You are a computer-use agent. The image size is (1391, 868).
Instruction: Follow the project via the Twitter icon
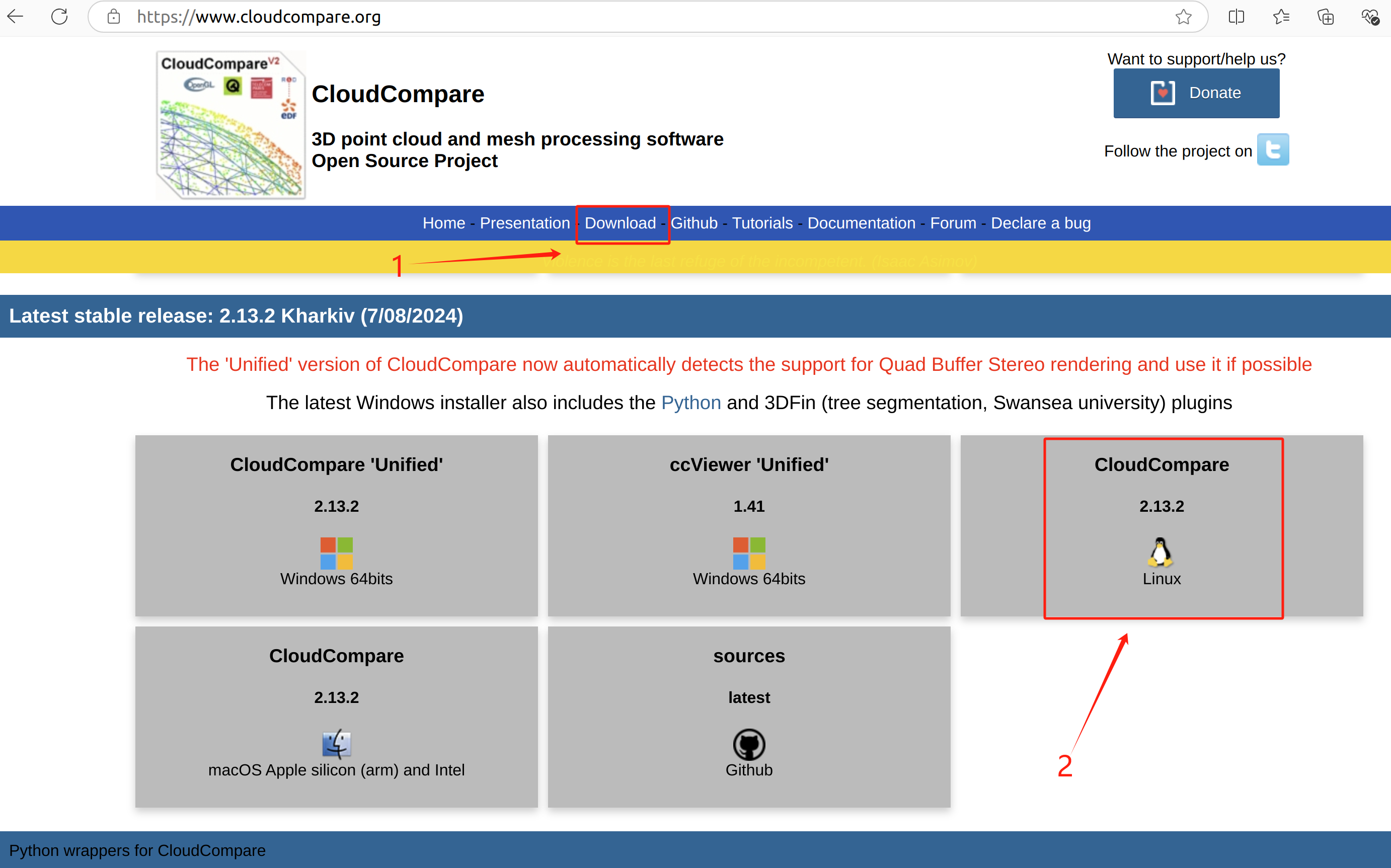(x=1273, y=149)
